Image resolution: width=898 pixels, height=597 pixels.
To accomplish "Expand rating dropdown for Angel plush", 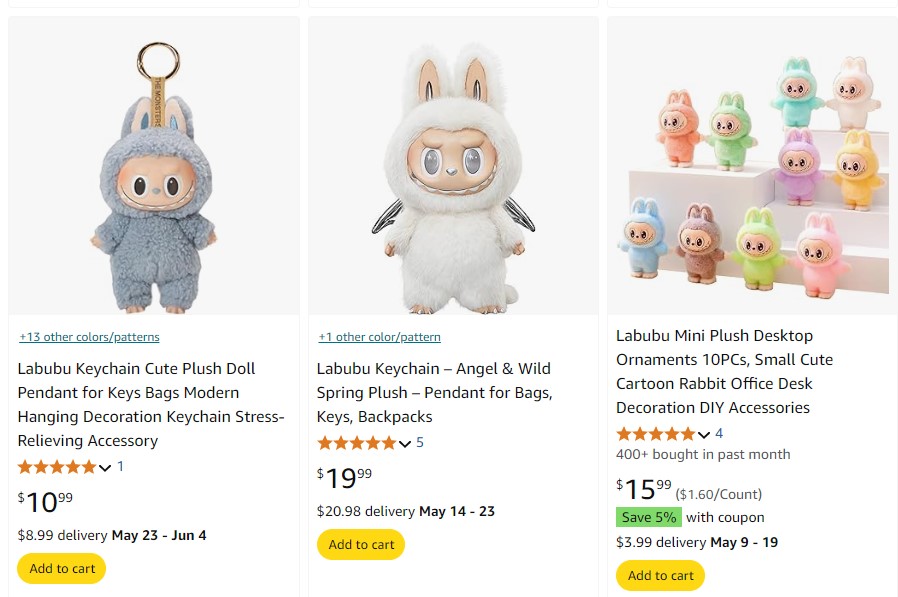I will (405, 444).
